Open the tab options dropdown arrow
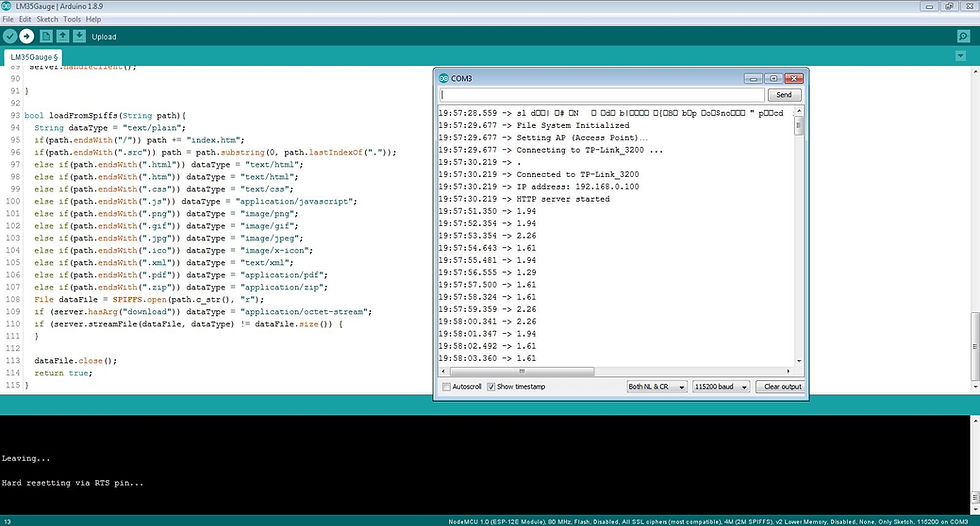The height and width of the screenshot is (526, 980). click(961, 56)
